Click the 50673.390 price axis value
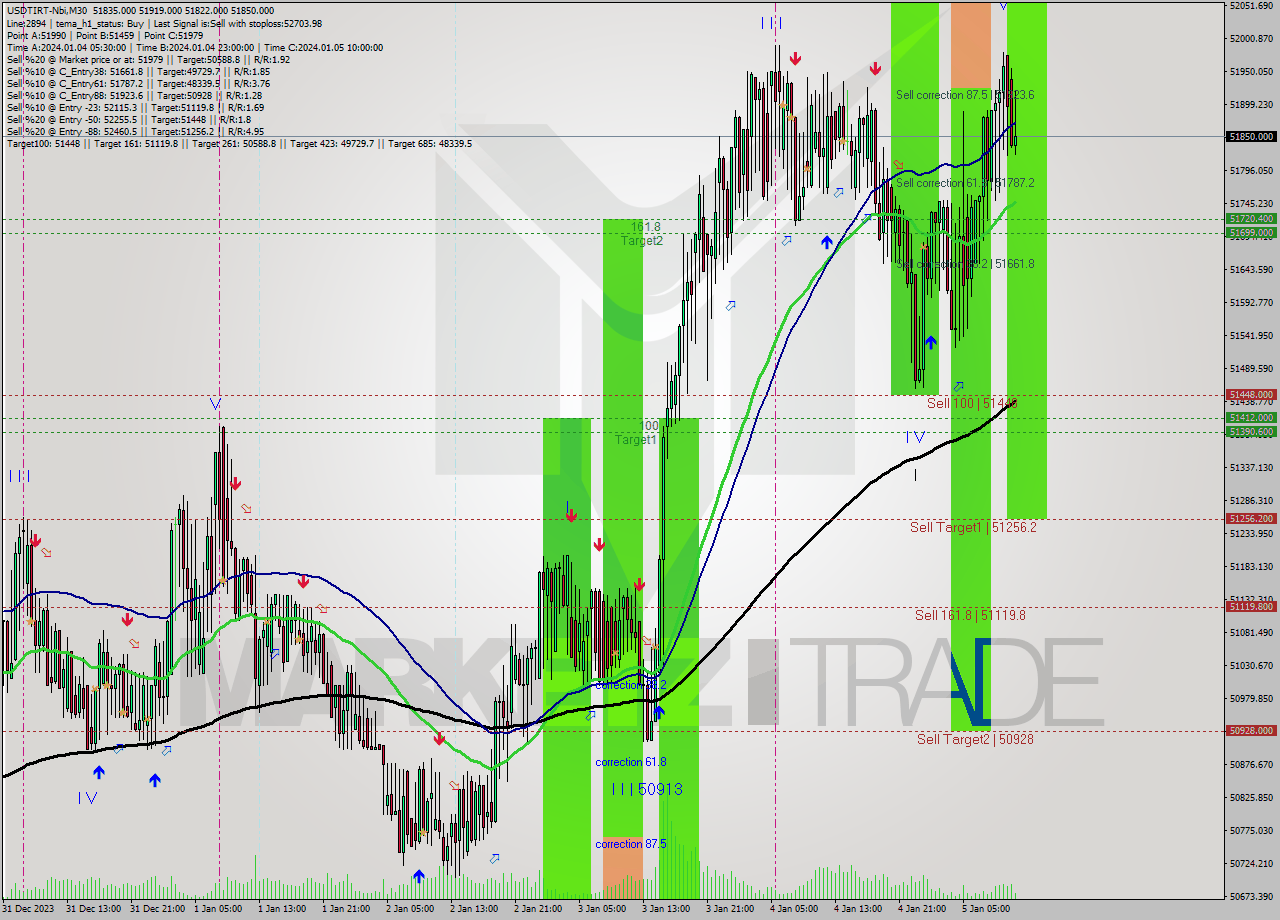The height and width of the screenshot is (920, 1280). (1251, 896)
